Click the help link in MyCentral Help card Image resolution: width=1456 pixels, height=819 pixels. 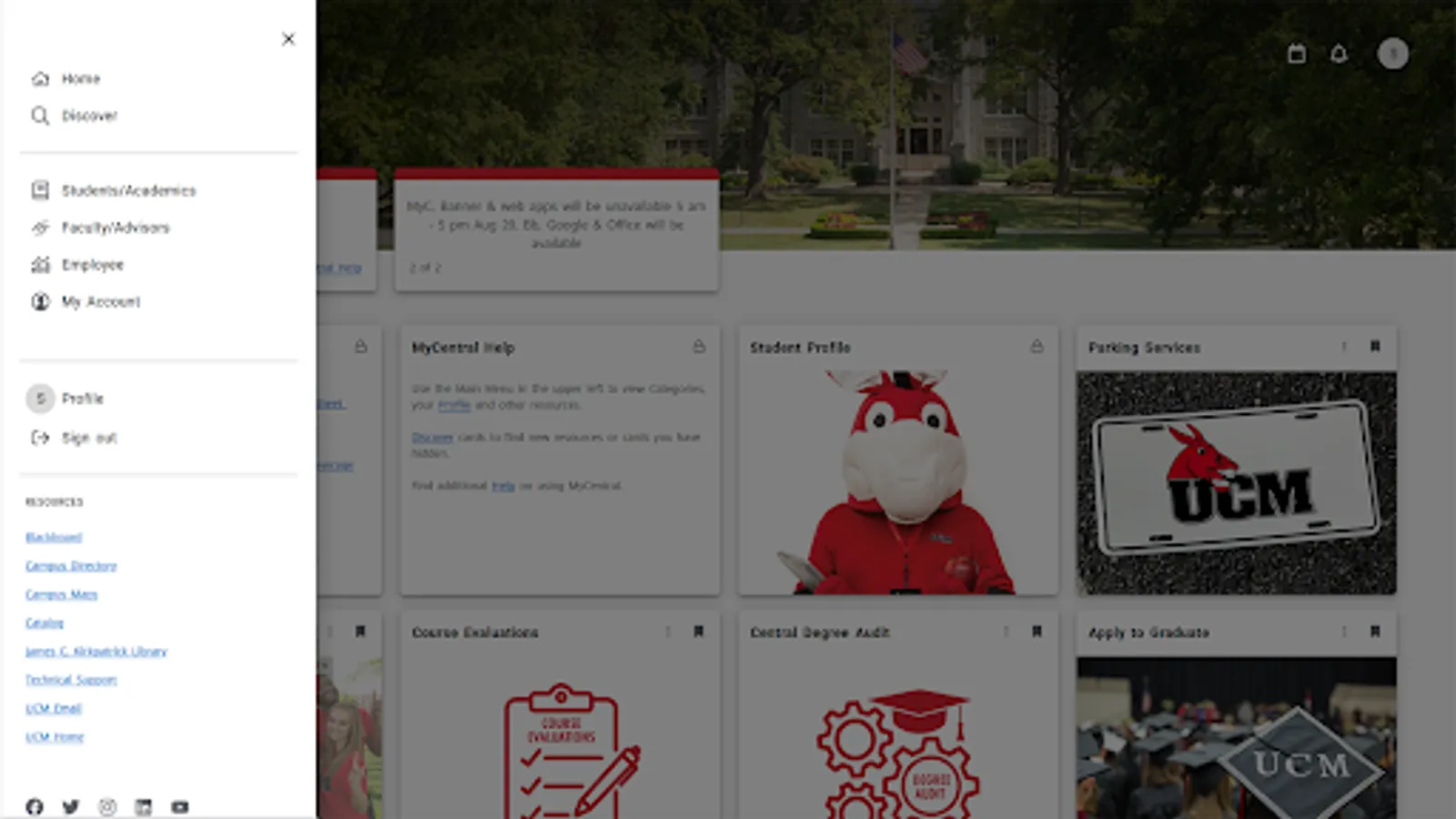coord(503,486)
